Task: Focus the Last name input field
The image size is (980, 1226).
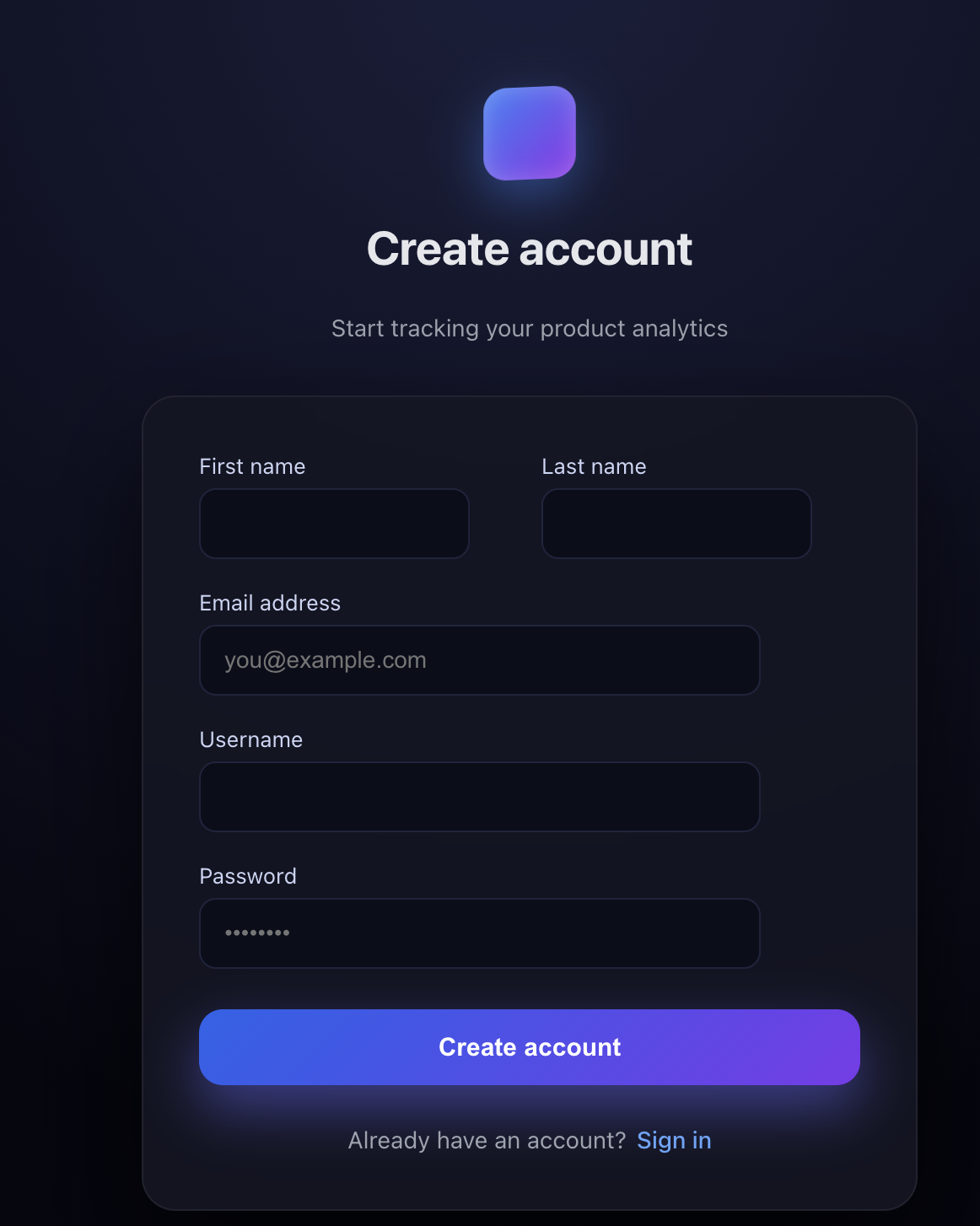Action: (676, 524)
